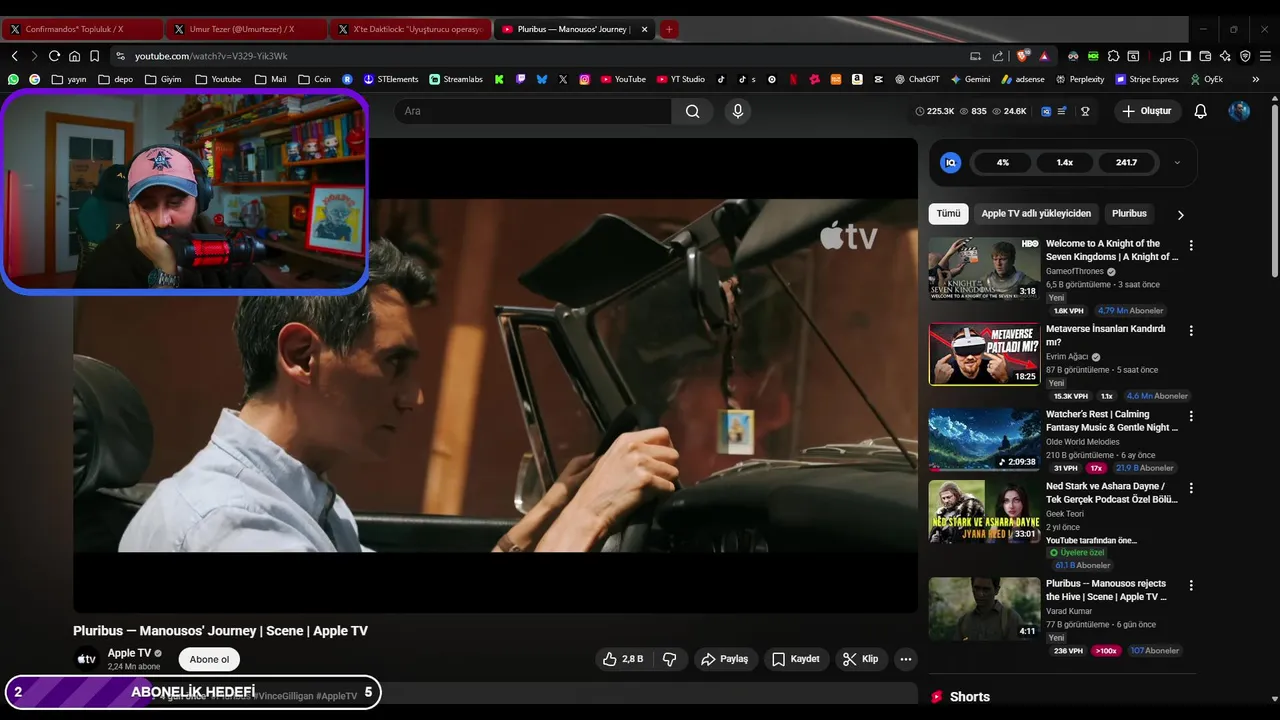Select the 'Tümü' filter chip
The width and height of the screenshot is (1280, 720).
click(x=948, y=213)
